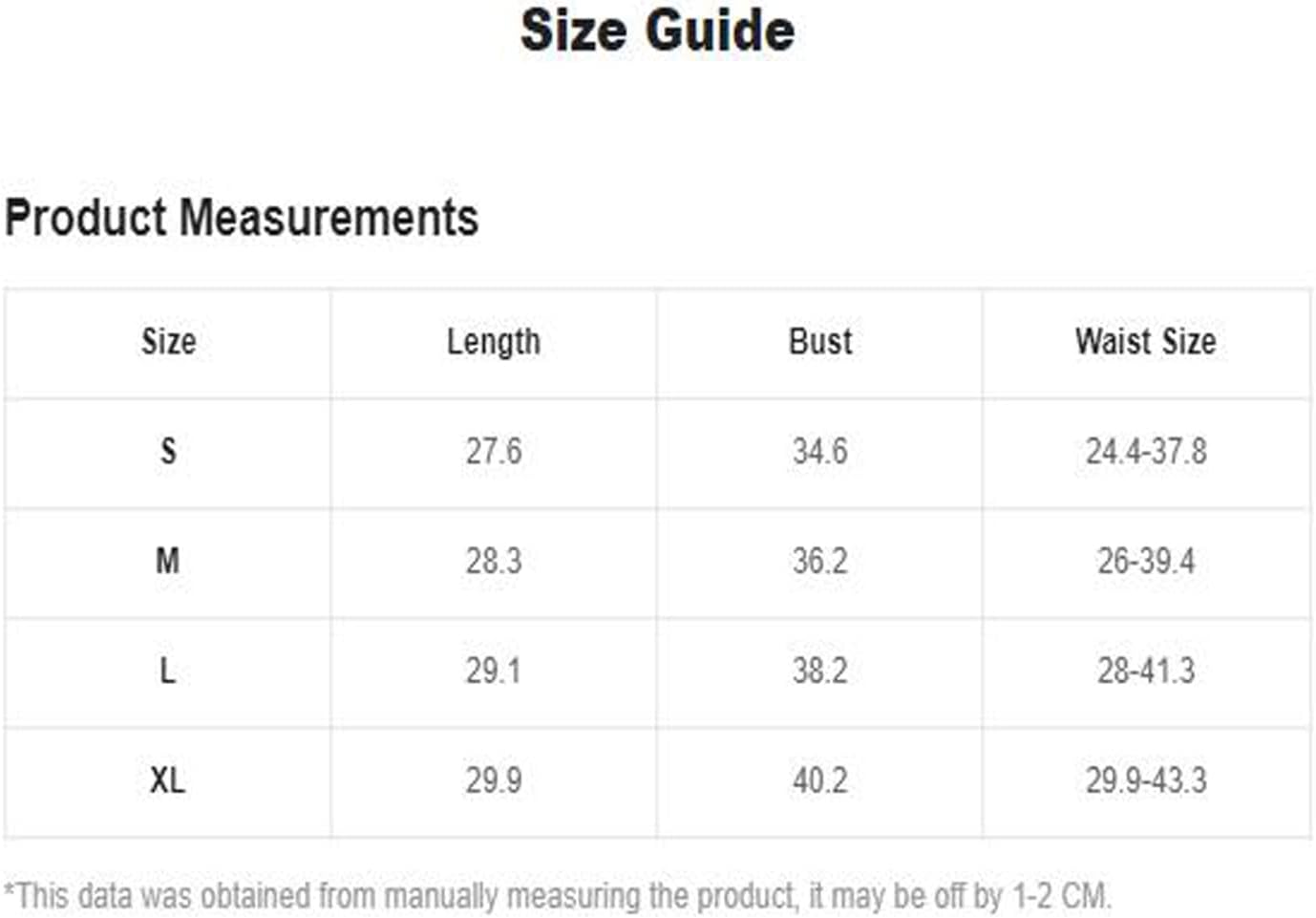Click the 36.2 bust cell
The height and width of the screenshot is (918, 1316).
tap(820, 561)
